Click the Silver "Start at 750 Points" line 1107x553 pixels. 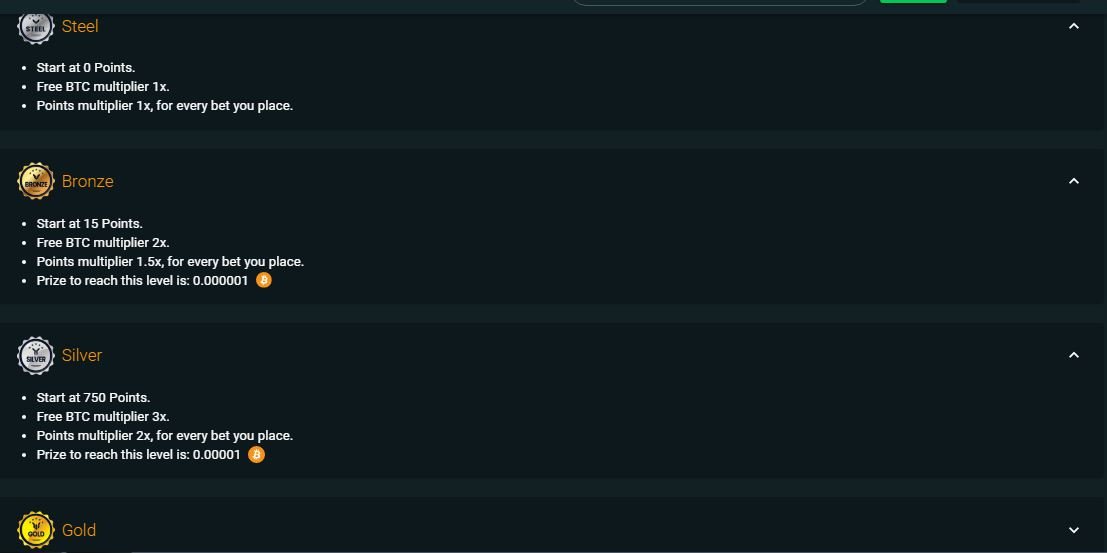point(93,398)
